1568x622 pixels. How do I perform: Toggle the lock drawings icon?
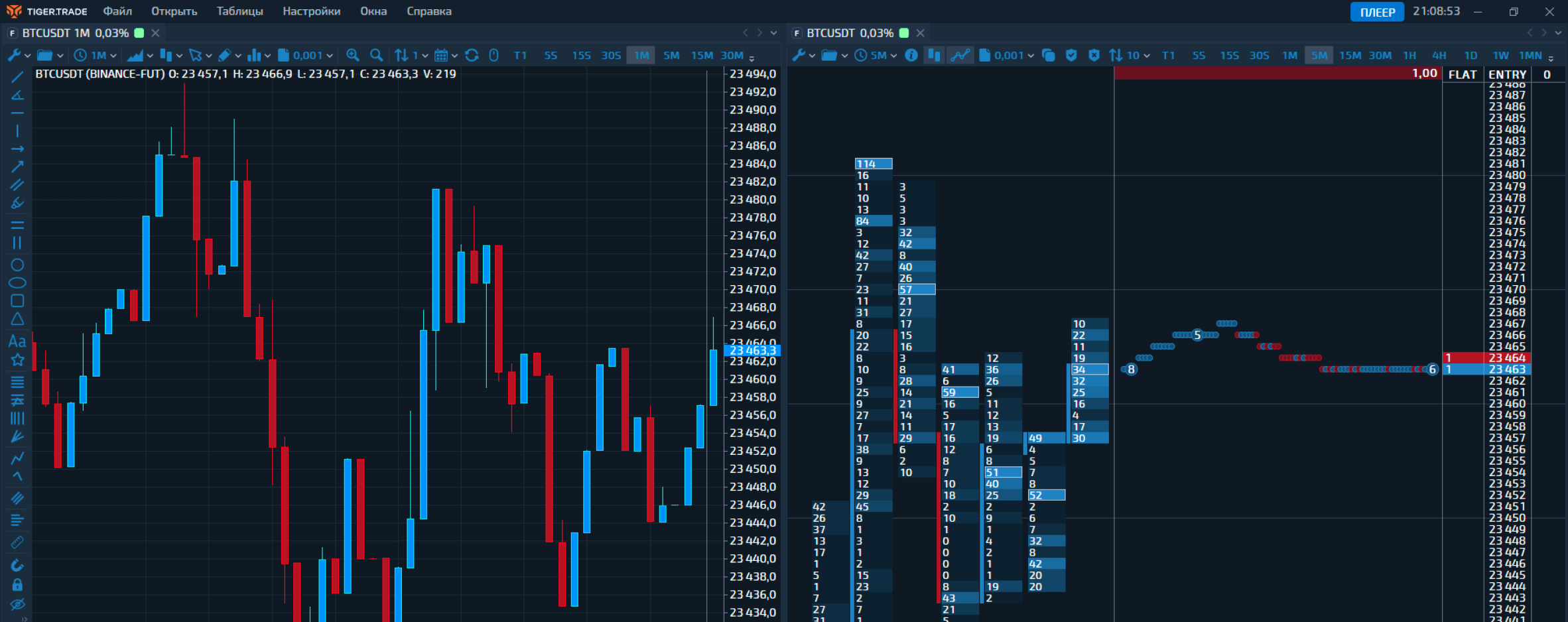[x=17, y=585]
